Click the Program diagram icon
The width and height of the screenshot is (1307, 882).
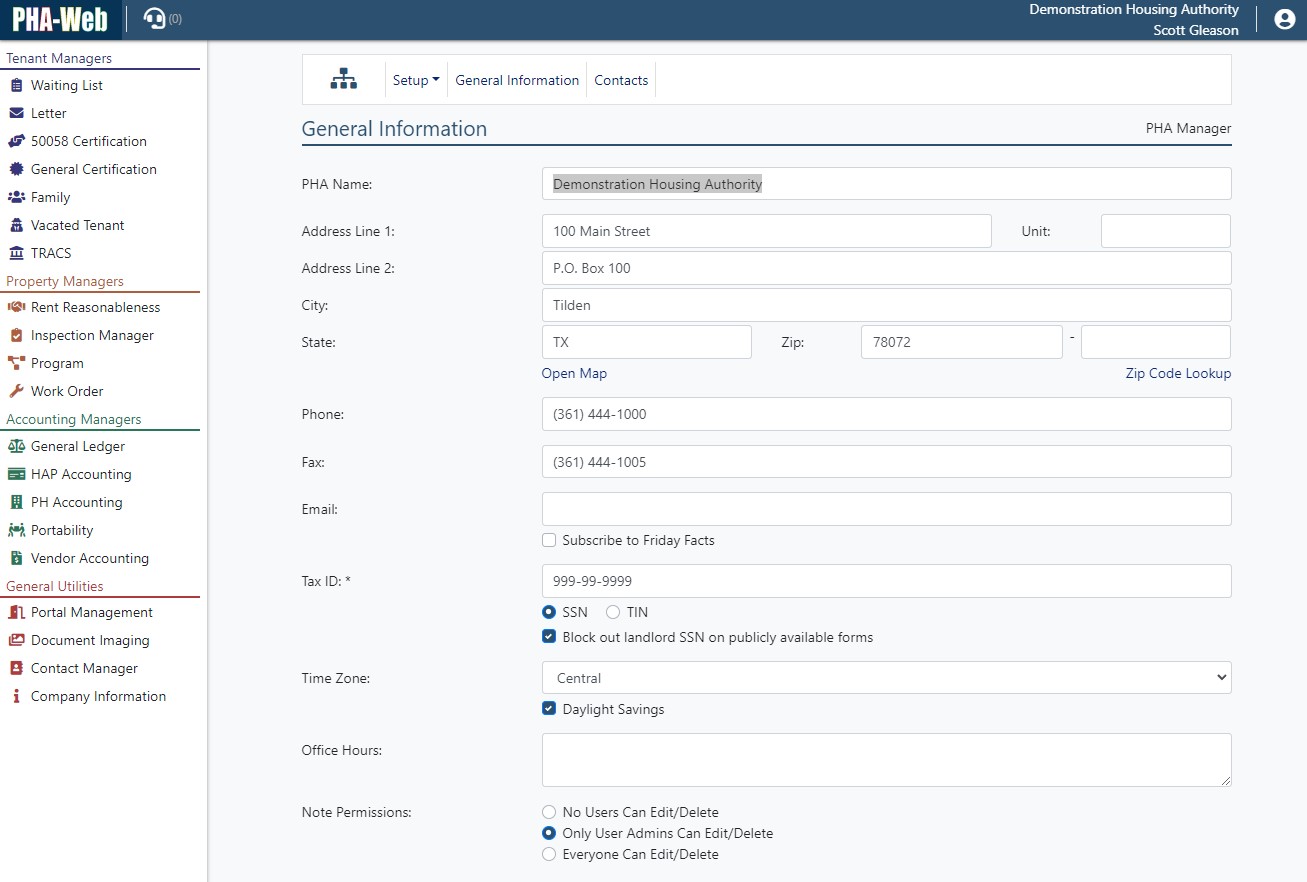[16, 364]
